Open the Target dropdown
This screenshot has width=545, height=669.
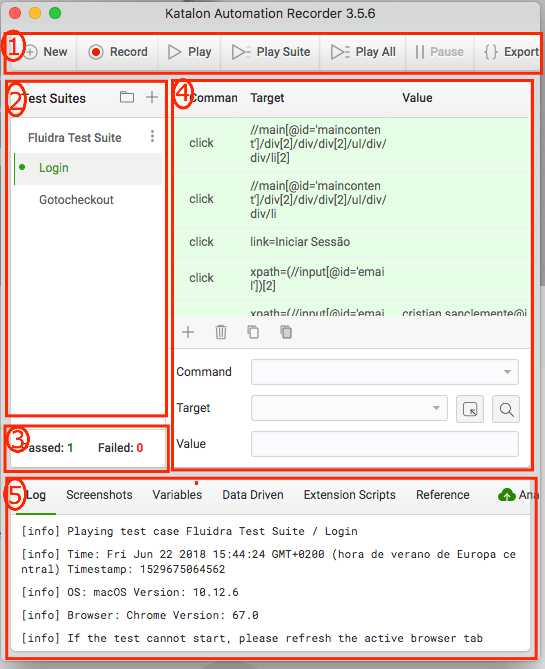[x=349, y=408]
